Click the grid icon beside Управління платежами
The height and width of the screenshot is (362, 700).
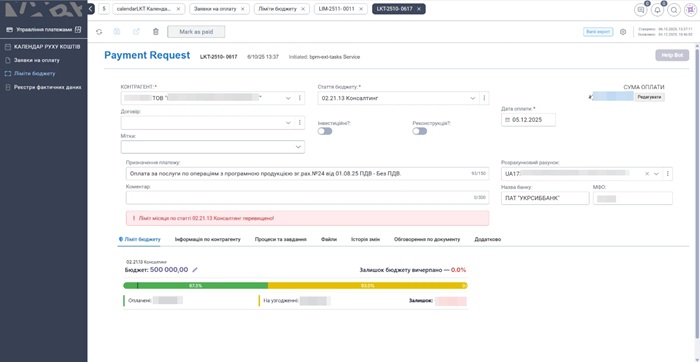click(x=78, y=29)
